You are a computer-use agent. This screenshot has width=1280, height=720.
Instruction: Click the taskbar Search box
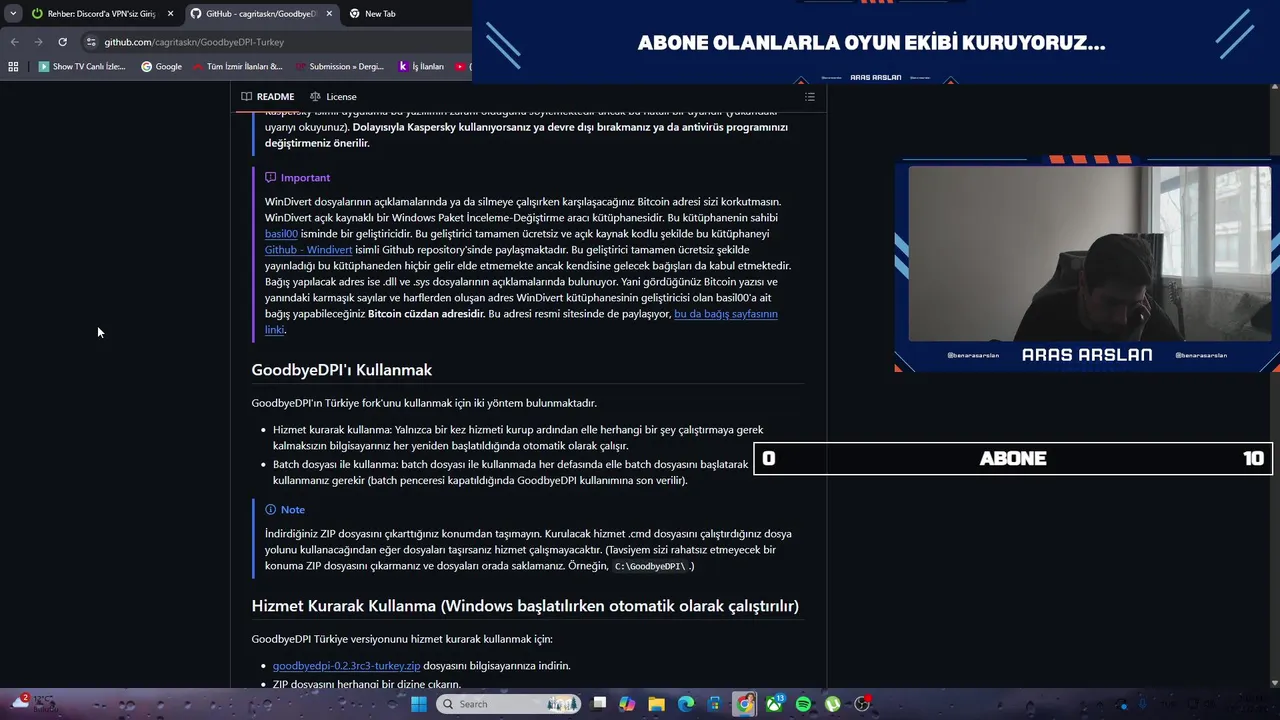point(510,704)
